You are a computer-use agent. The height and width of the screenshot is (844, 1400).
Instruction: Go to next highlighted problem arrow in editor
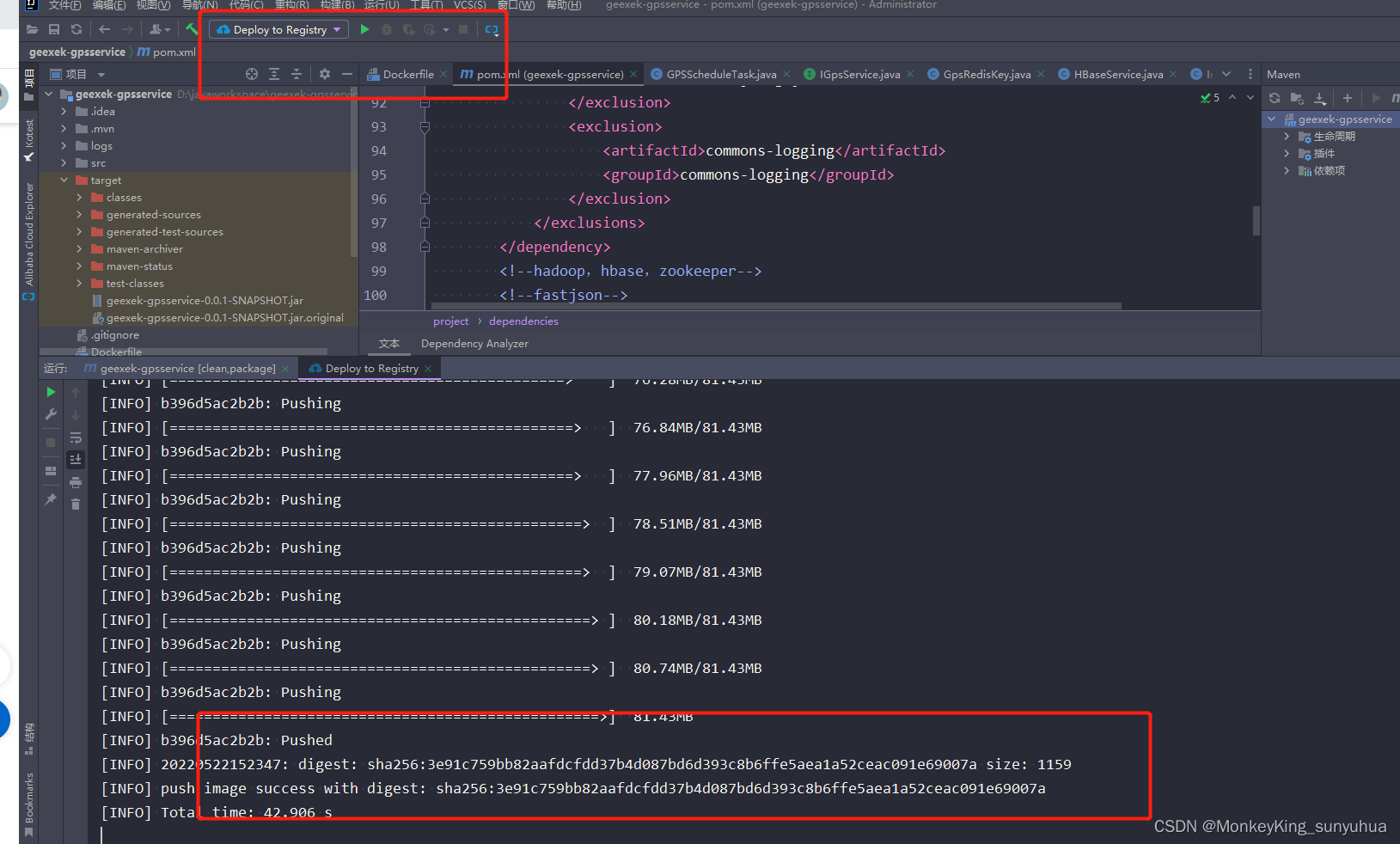1250,98
